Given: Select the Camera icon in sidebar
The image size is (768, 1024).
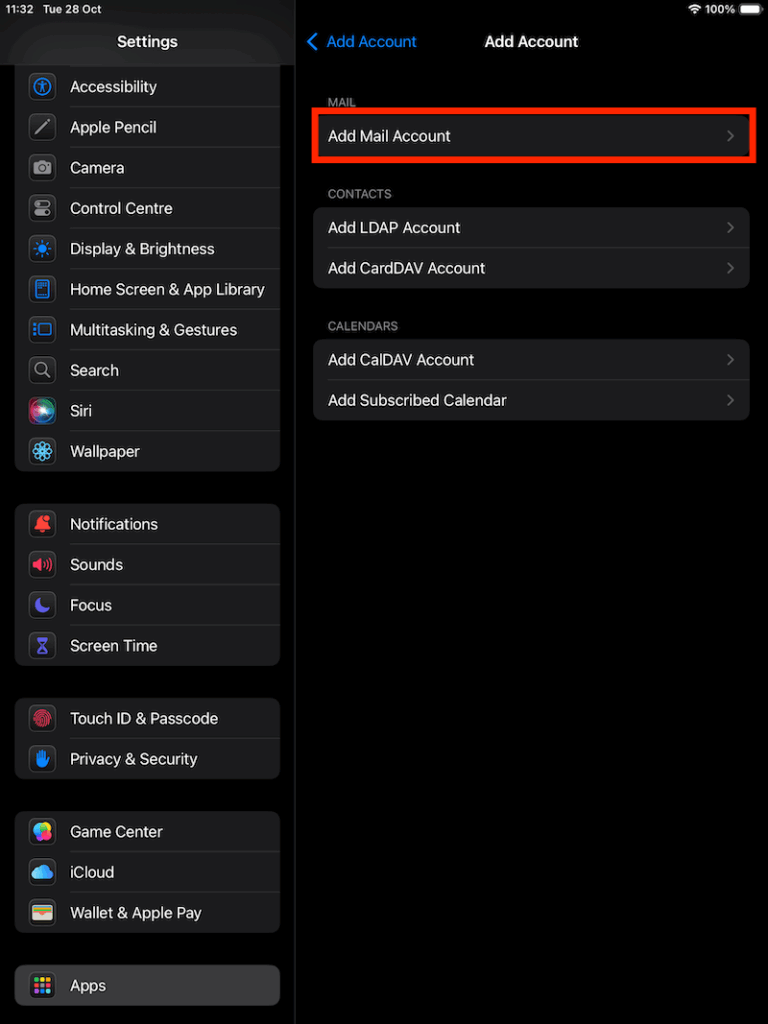Looking at the screenshot, I should tap(42, 168).
